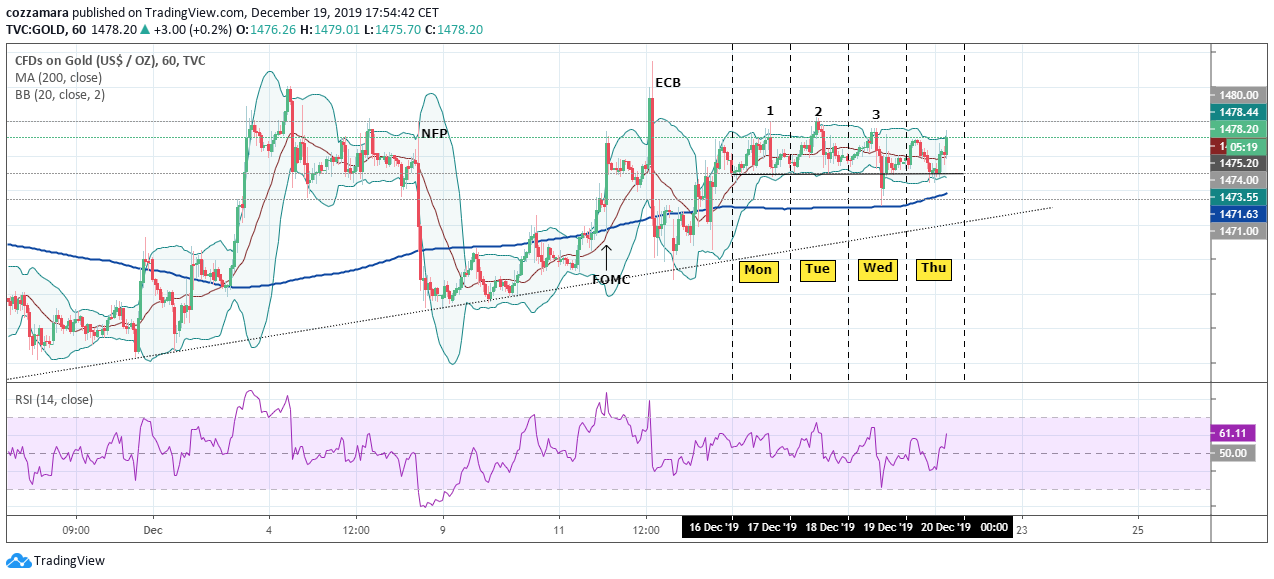Screen dimensions: 1274x579
Task: Click the 19 Dec '19 date marker
Action: [x=887, y=527]
